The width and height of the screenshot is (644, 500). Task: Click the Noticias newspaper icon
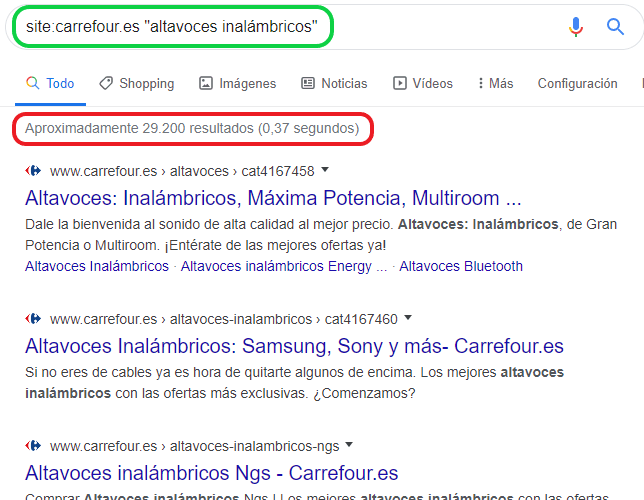pos(308,83)
